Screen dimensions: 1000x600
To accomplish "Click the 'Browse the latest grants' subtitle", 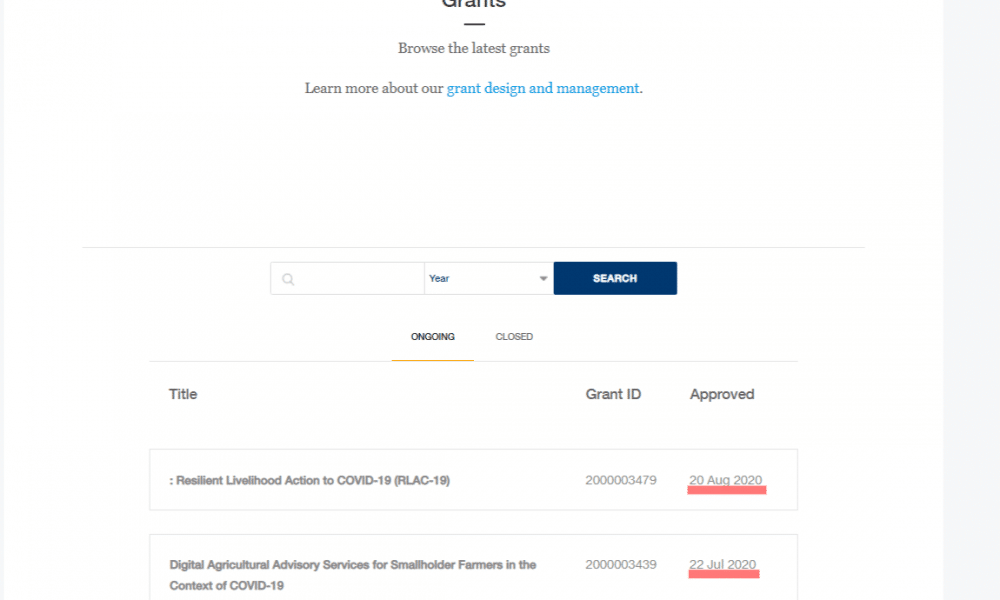I will tap(474, 48).
